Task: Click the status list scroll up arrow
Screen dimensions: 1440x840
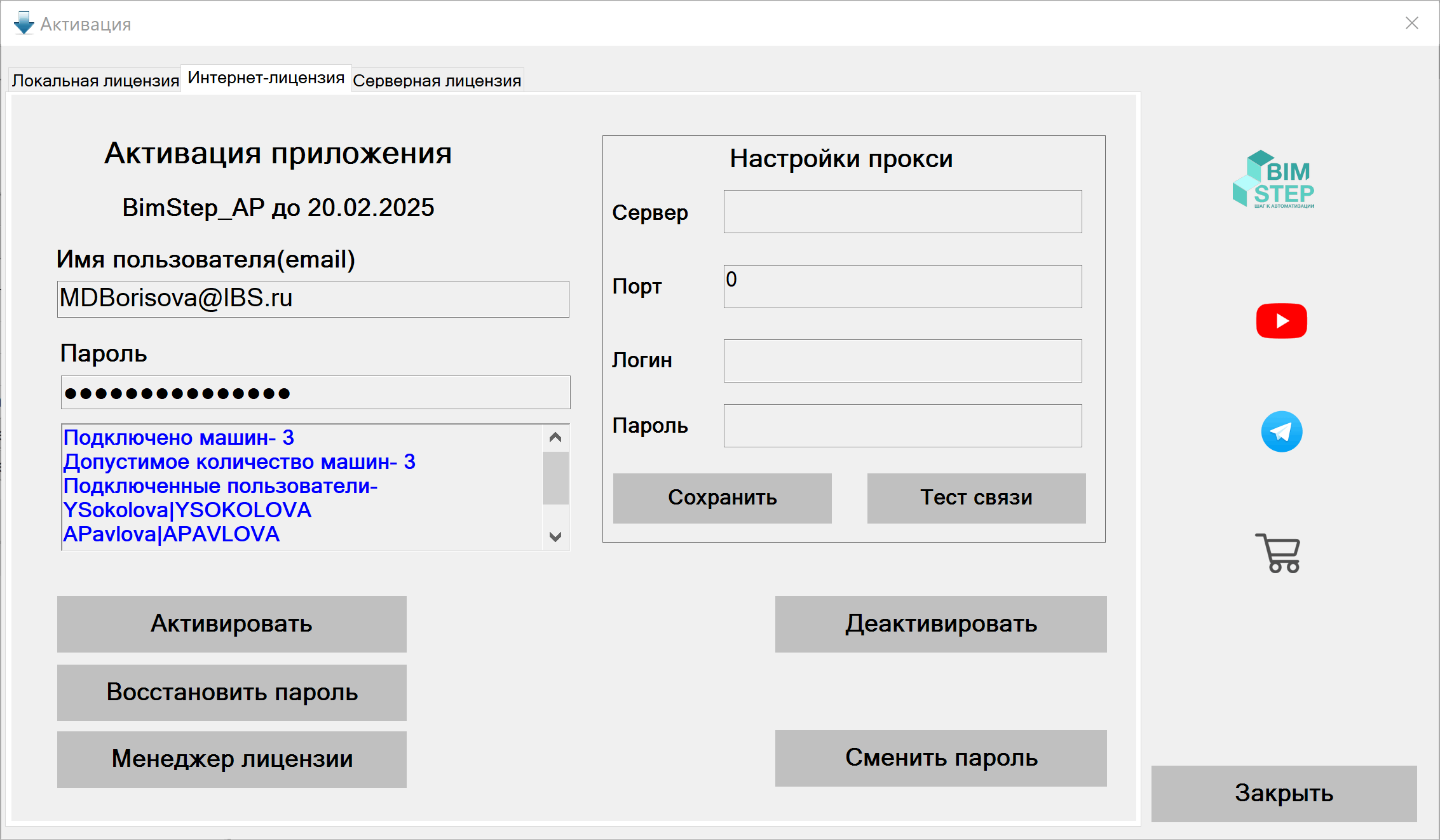Action: pos(555,438)
